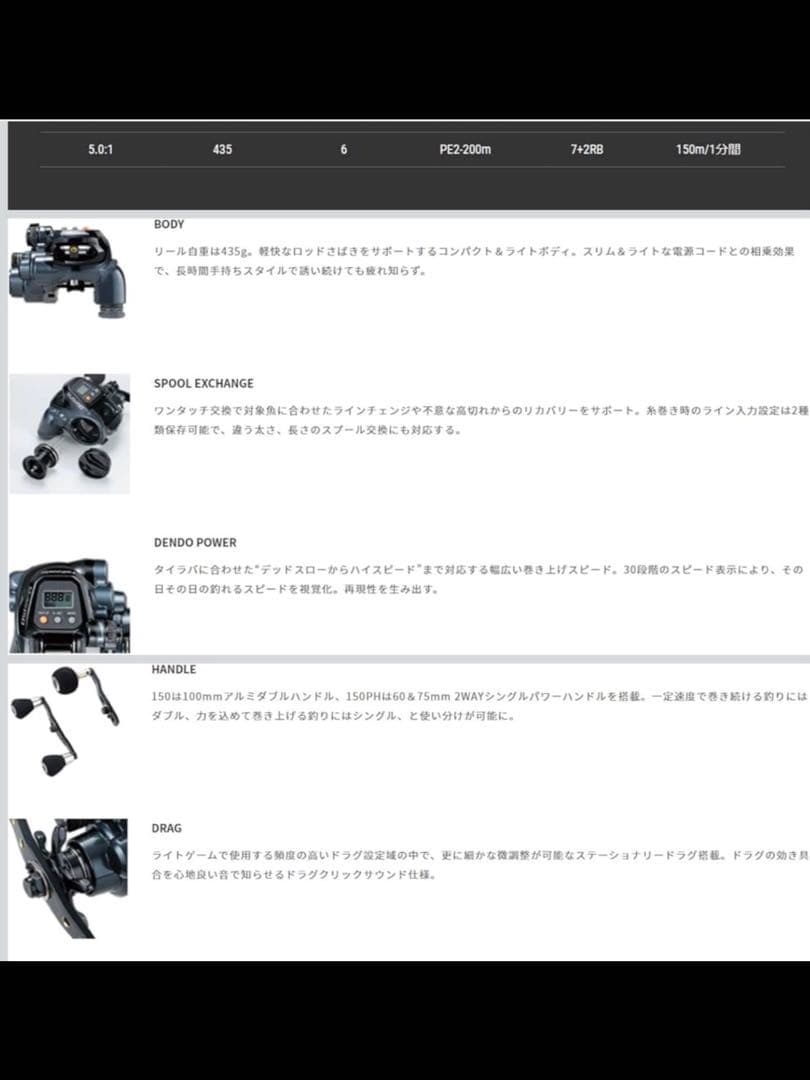This screenshot has height=1080, width=810.
Task: Click the spec value 6
Action: click(344, 149)
